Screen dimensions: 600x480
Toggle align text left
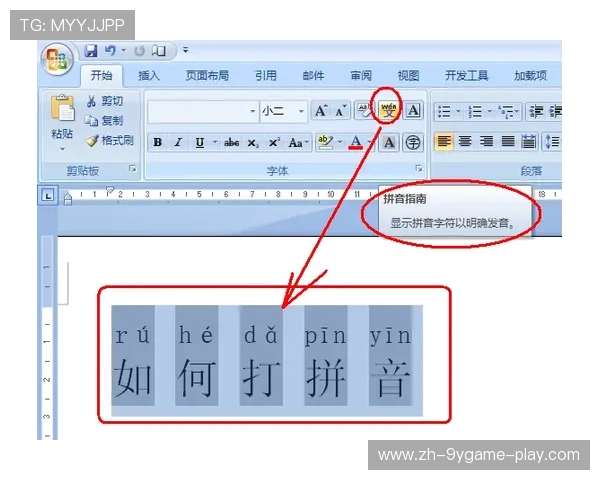(x=443, y=142)
